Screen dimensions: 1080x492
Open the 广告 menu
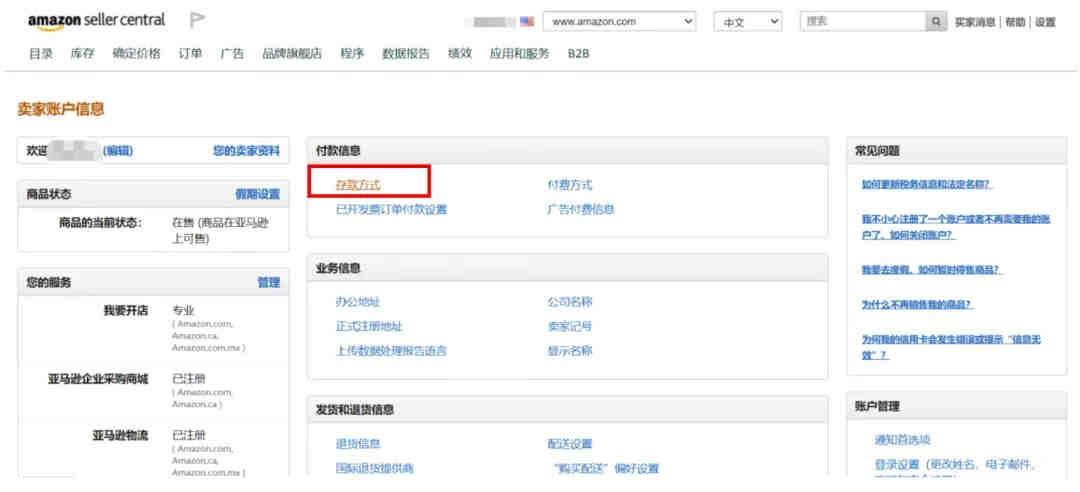[232, 54]
